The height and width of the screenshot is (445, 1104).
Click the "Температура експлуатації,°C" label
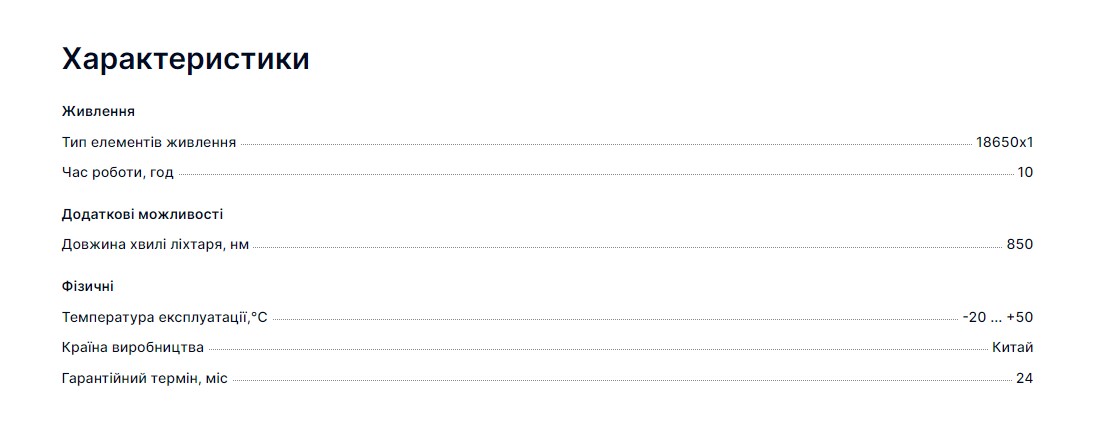coord(165,318)
